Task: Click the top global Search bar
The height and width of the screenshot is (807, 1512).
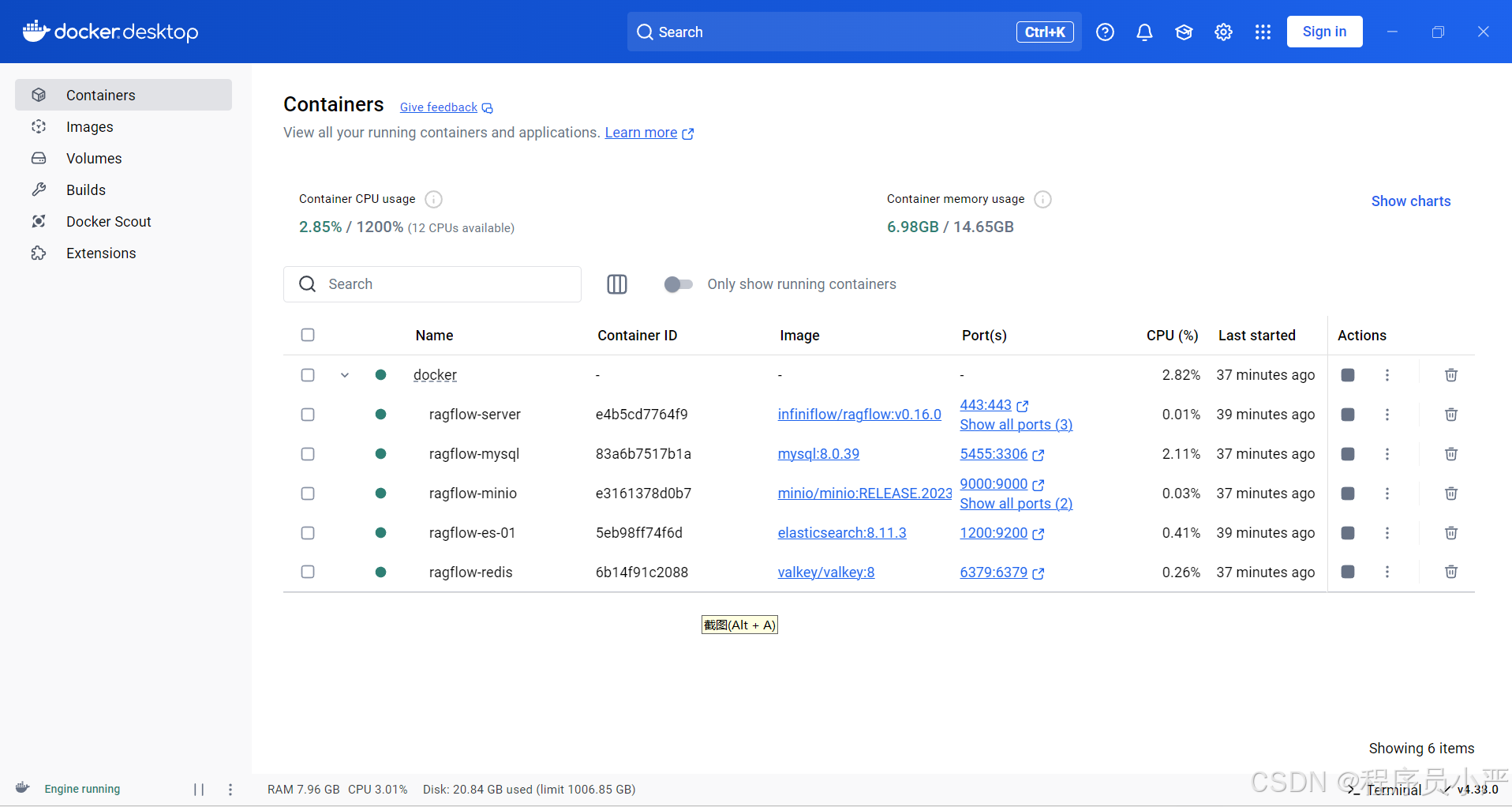Action: click(x=854, y=32)
